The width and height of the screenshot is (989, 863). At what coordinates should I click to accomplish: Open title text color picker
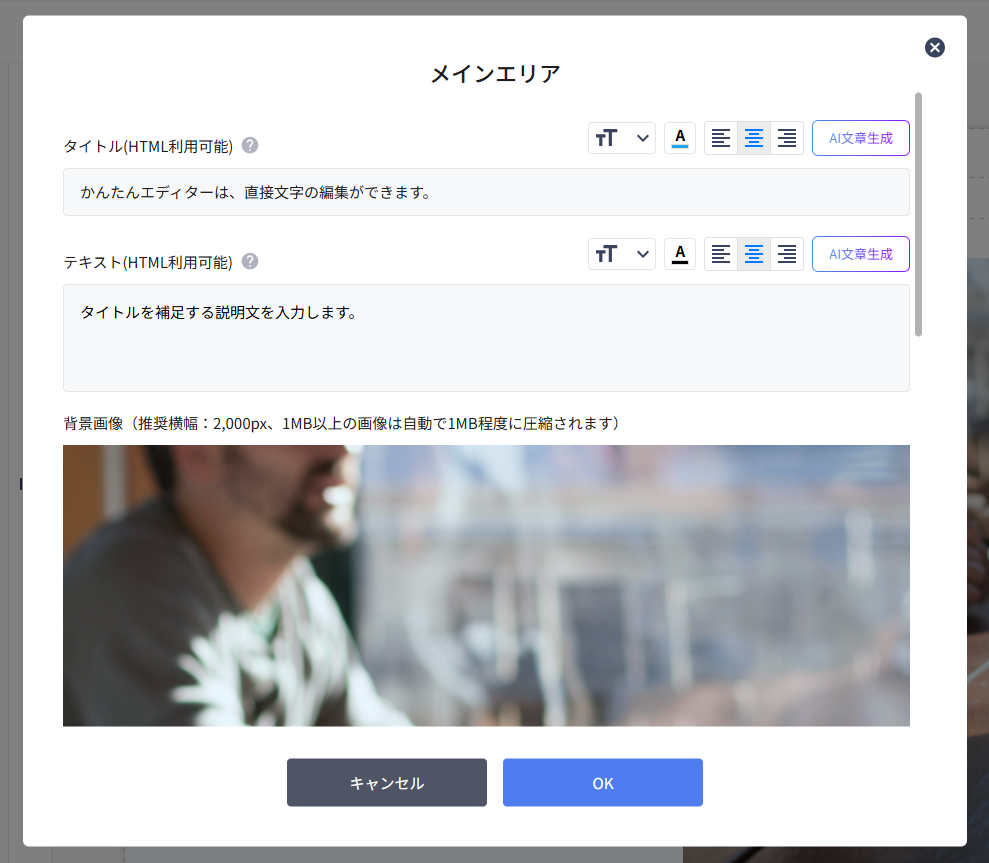680,138
